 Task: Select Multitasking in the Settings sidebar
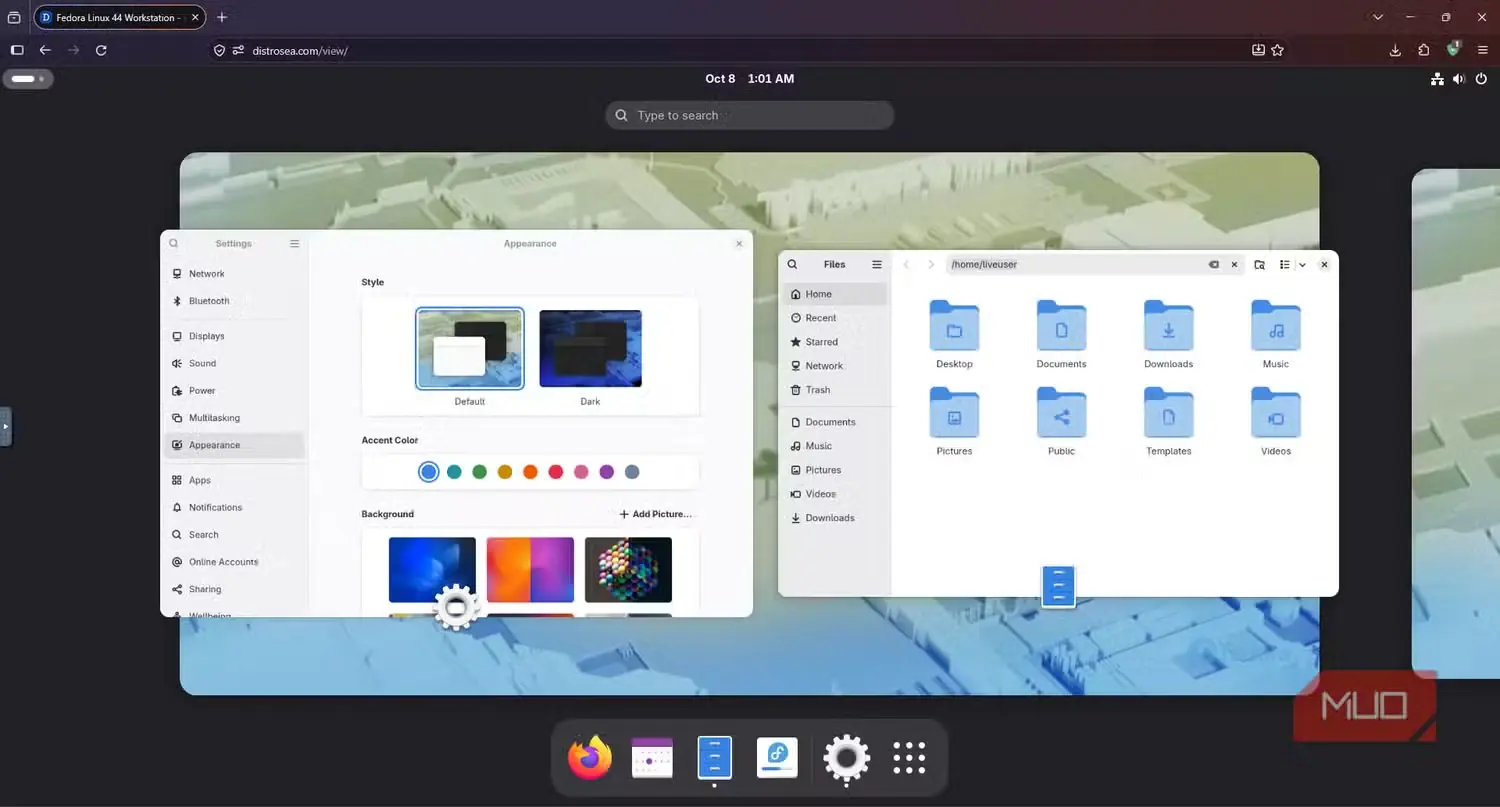click(x=234, y=418)
